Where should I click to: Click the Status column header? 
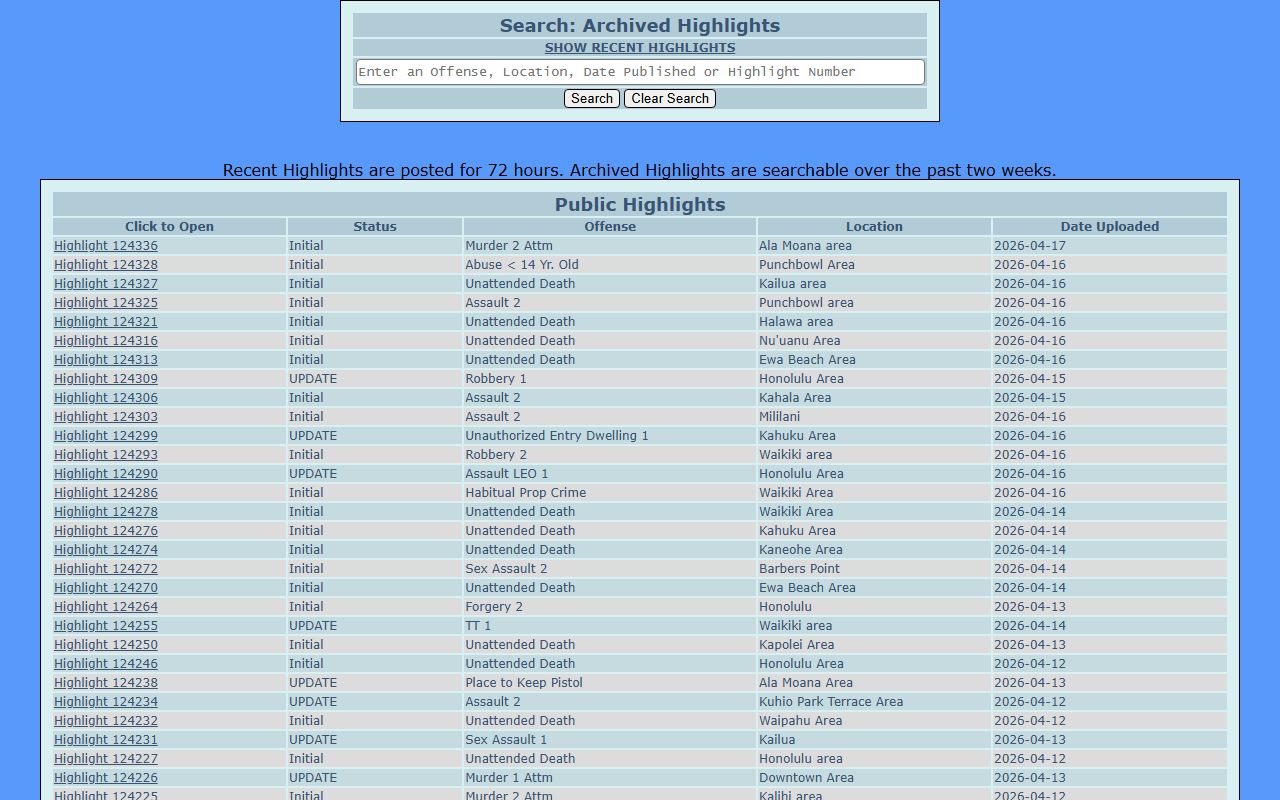point(375,227)
